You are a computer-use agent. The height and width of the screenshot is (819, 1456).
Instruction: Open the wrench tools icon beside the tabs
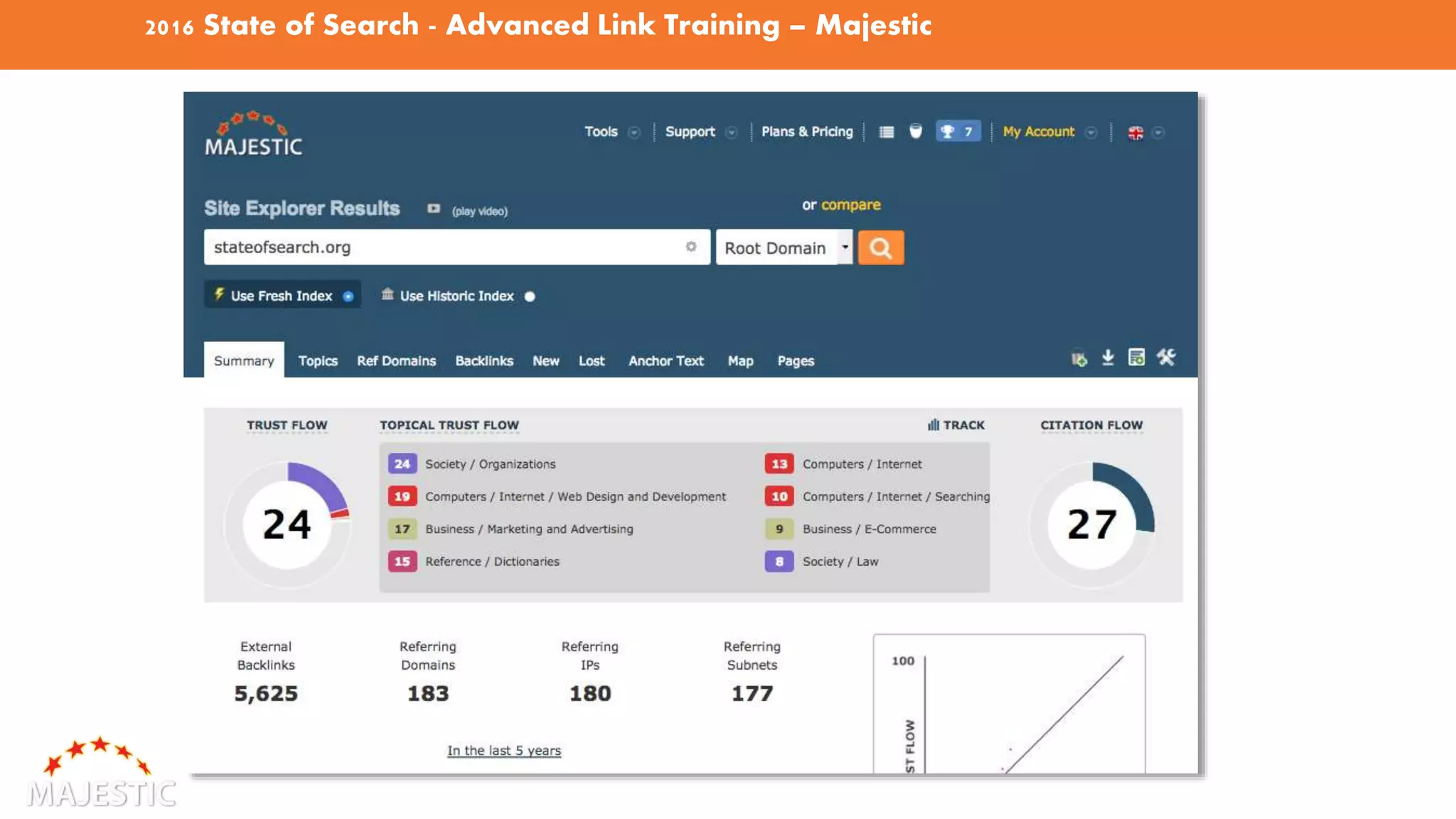(1166, 358)
